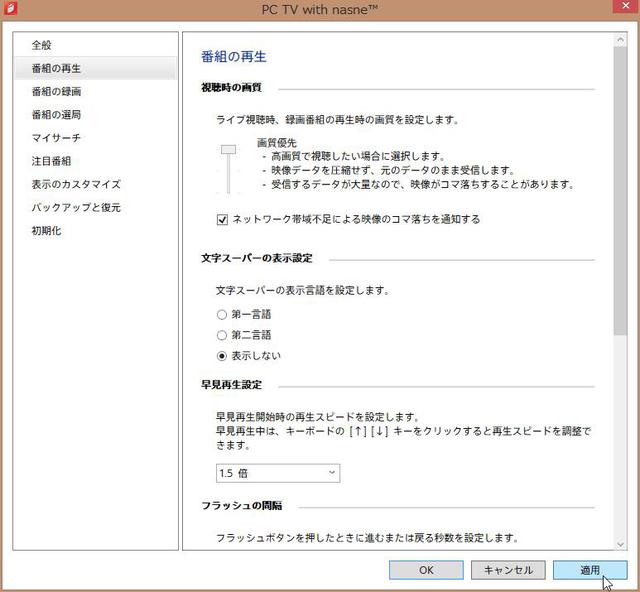The image size is (640, 592).
Task: Click the 早見再生設定 section label
Action: coord(231,385)
